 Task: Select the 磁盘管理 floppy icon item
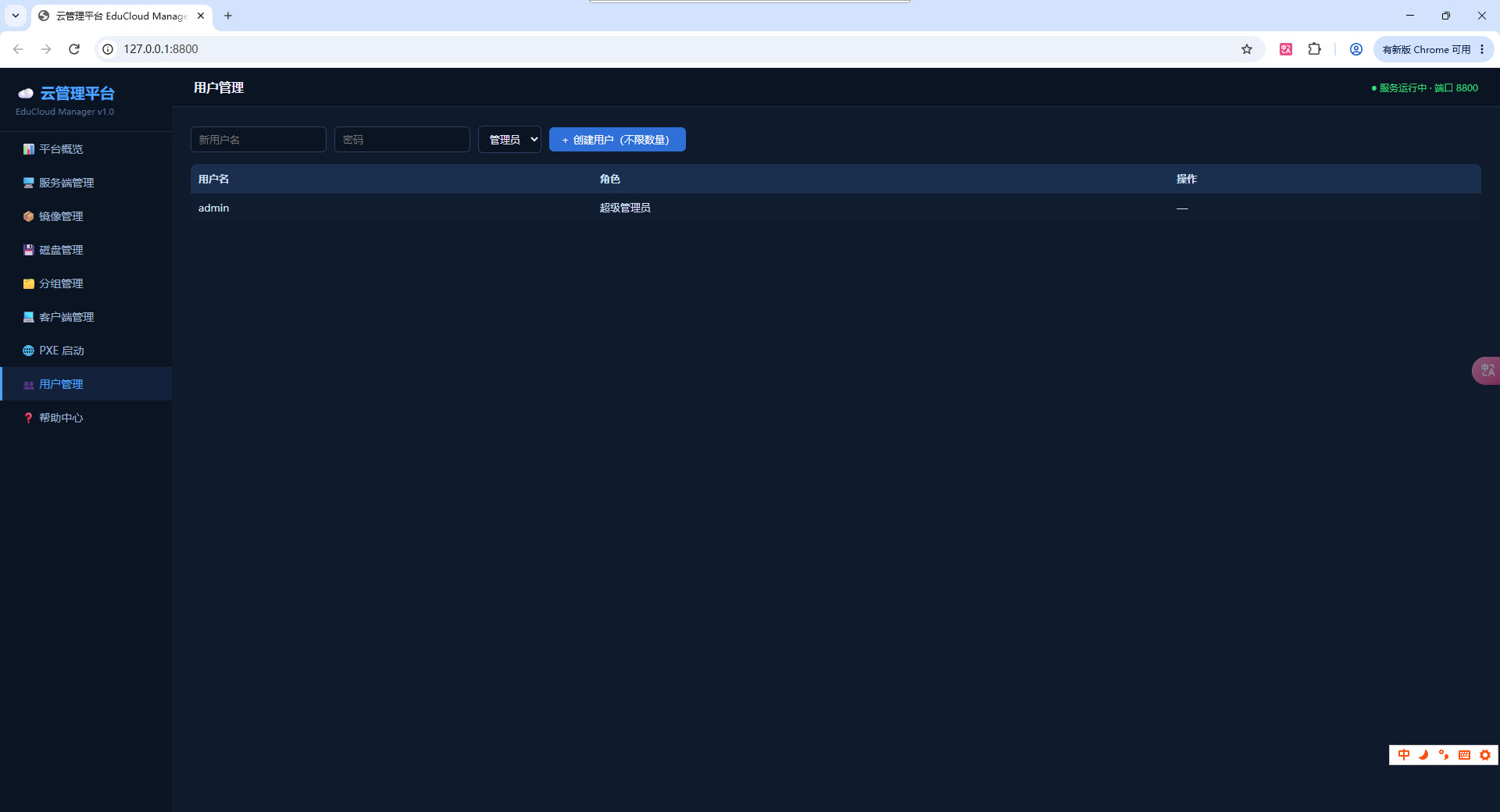coord(29,250)
